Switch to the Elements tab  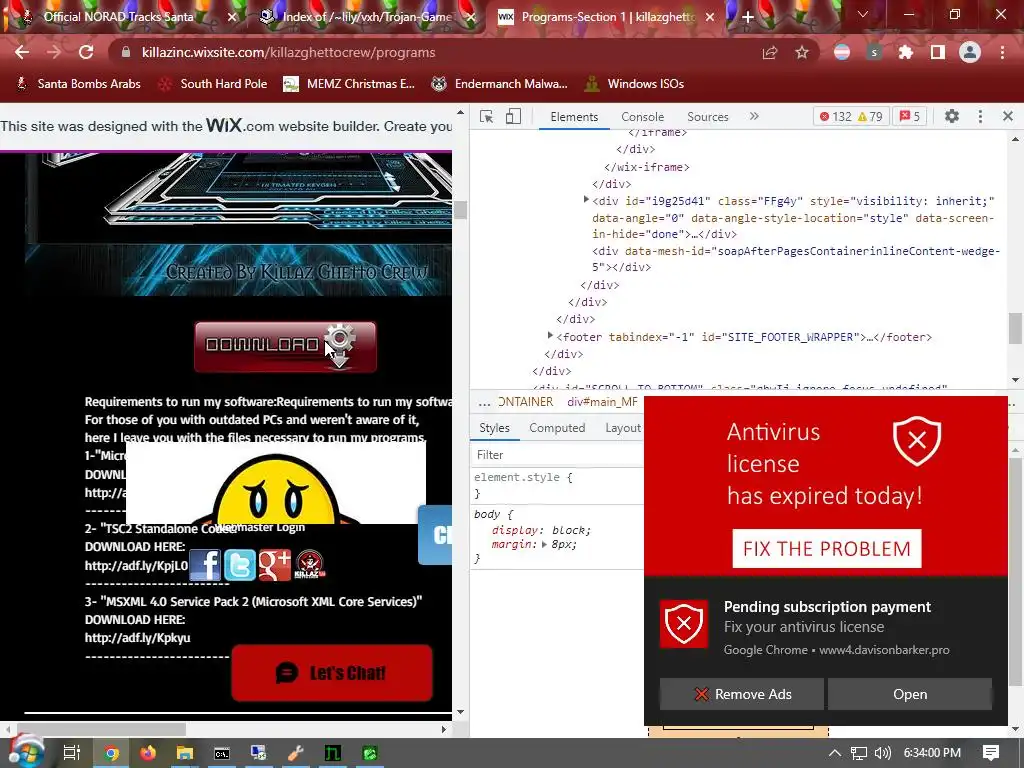click(x=574, y=117)
